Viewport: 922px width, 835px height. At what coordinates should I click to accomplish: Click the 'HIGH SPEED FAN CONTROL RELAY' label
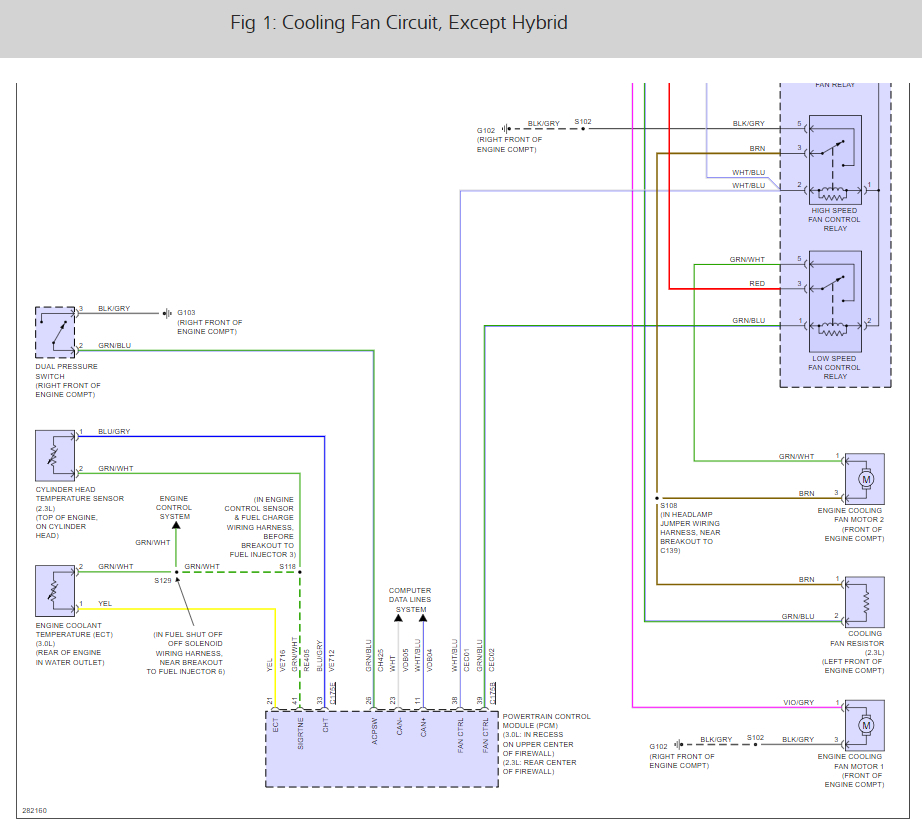click(834, 219)
